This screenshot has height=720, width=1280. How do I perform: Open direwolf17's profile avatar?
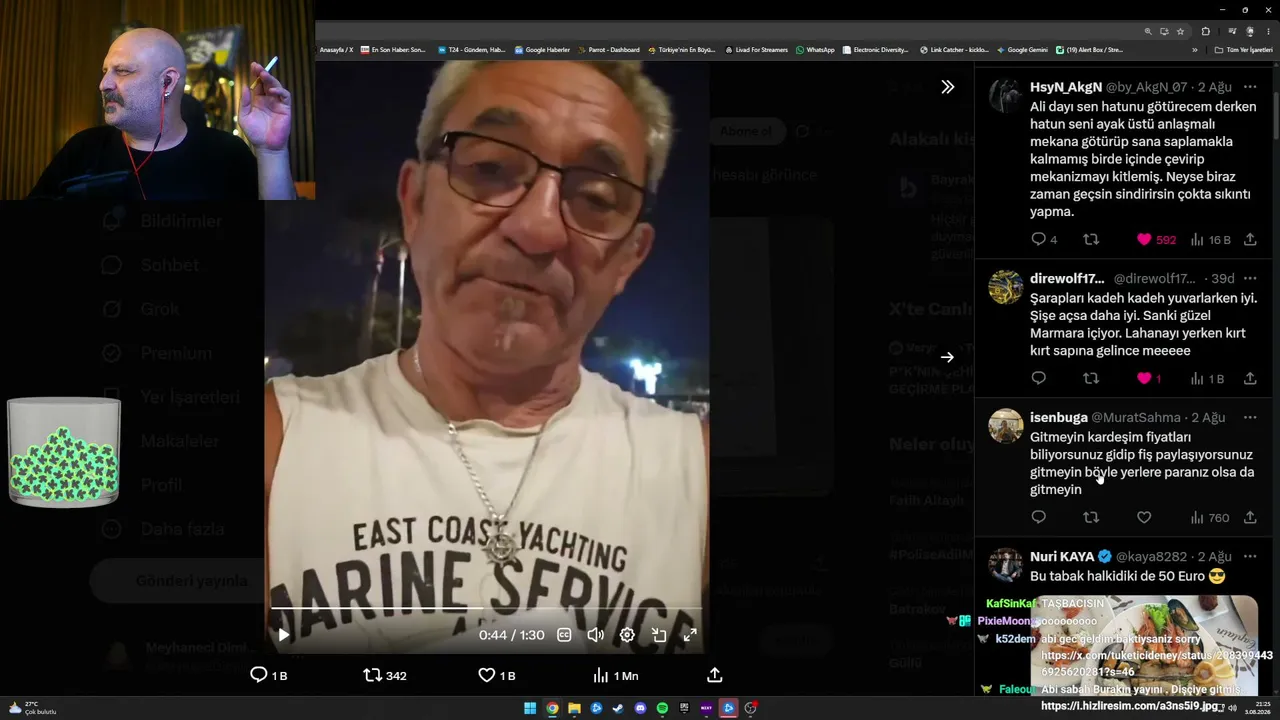click(1005, 287)
